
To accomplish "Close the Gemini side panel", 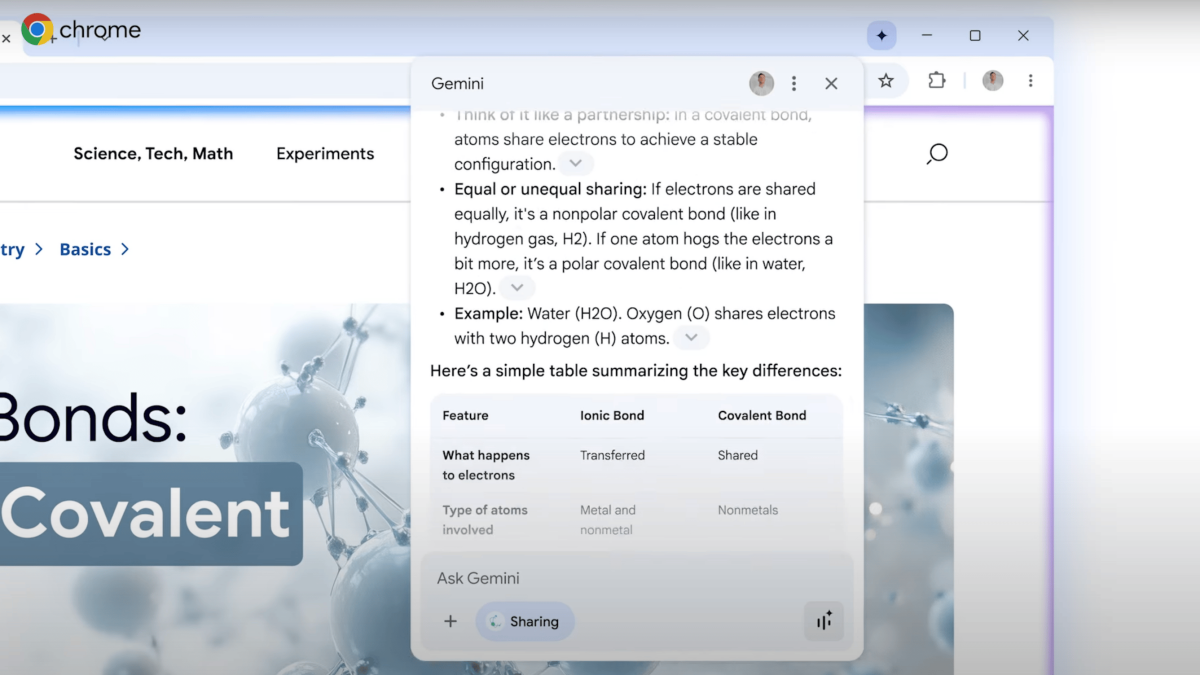I will coord(831,84).
